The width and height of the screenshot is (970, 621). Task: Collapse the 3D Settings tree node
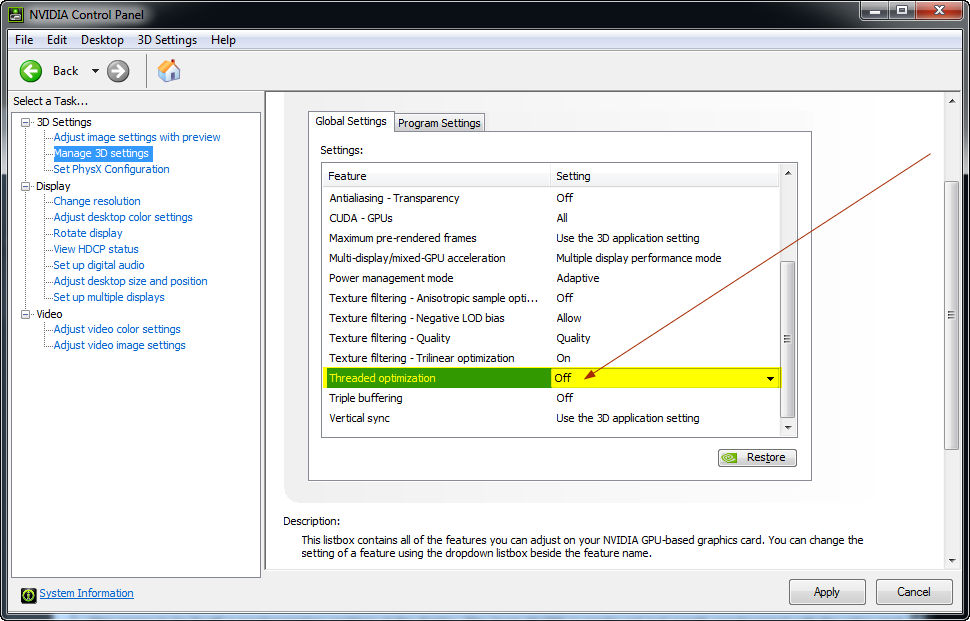26,122
